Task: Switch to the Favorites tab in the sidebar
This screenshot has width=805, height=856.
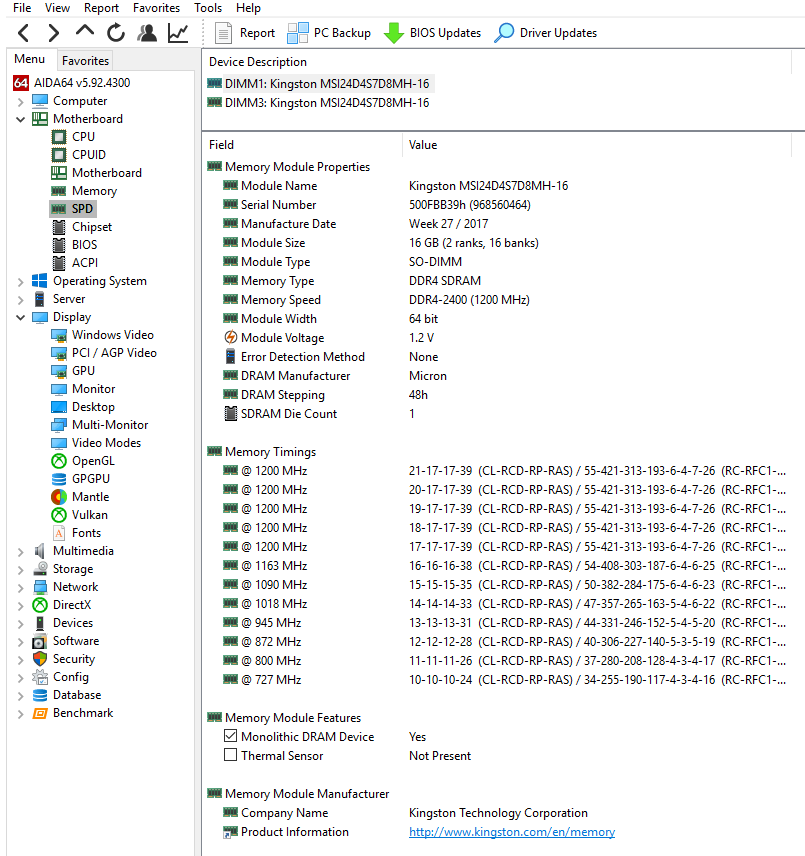Action: pyautogui.click(x=85, y=61)
